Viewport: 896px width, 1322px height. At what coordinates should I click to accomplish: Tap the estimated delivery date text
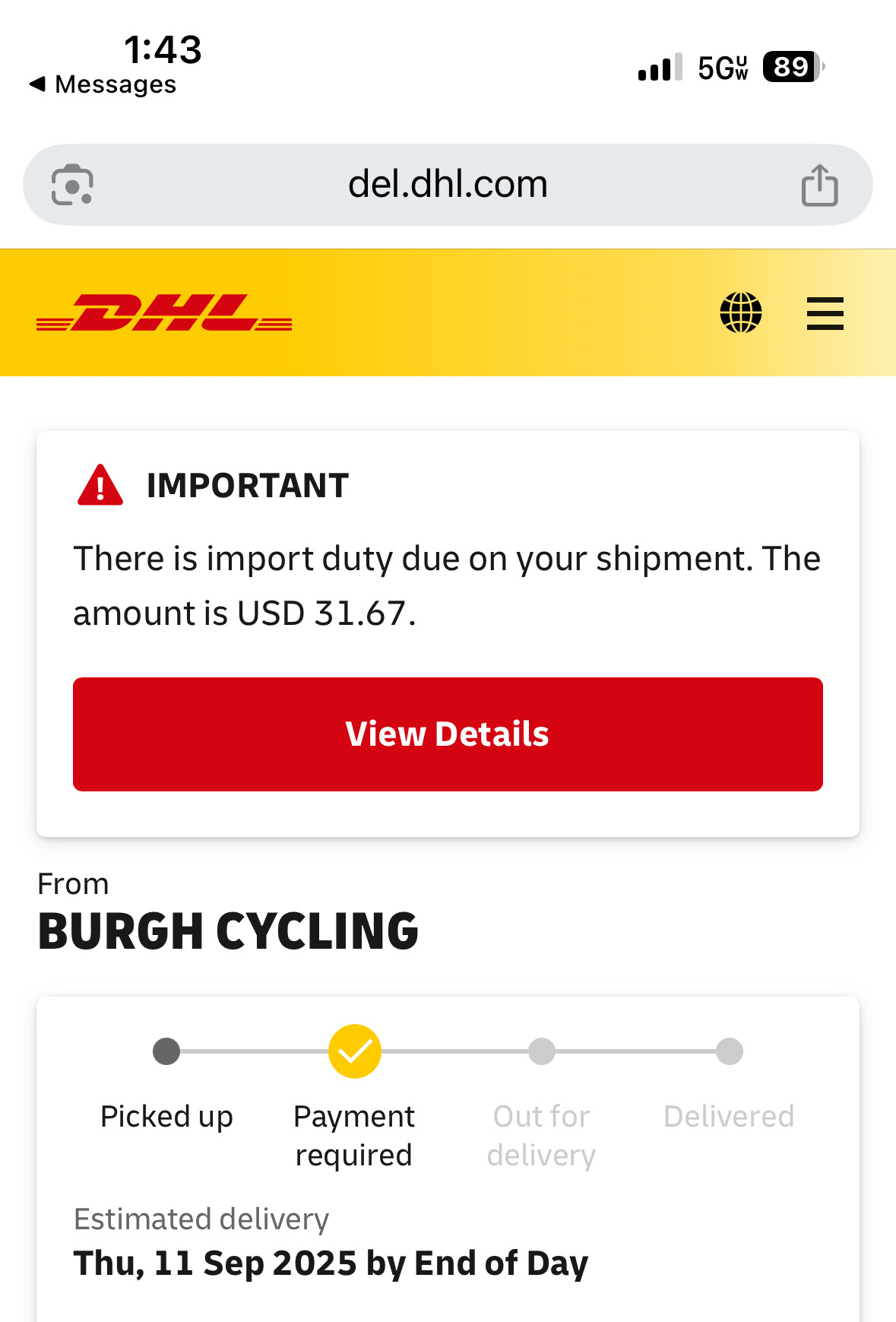tap(331, 1263)
